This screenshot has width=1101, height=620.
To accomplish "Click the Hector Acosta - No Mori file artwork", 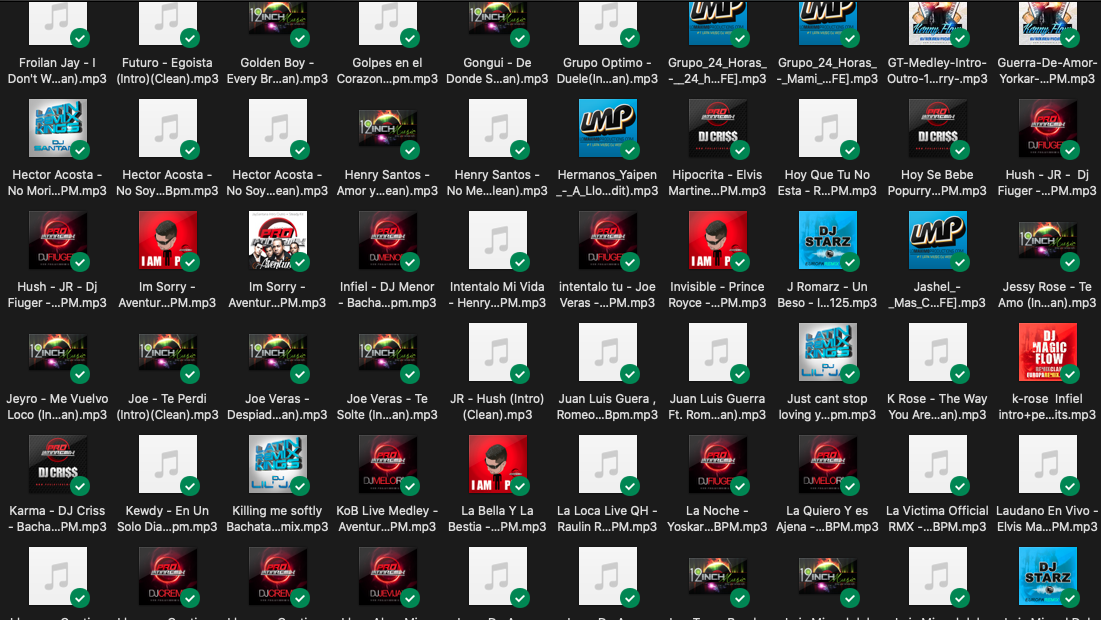I will [58, 129].
